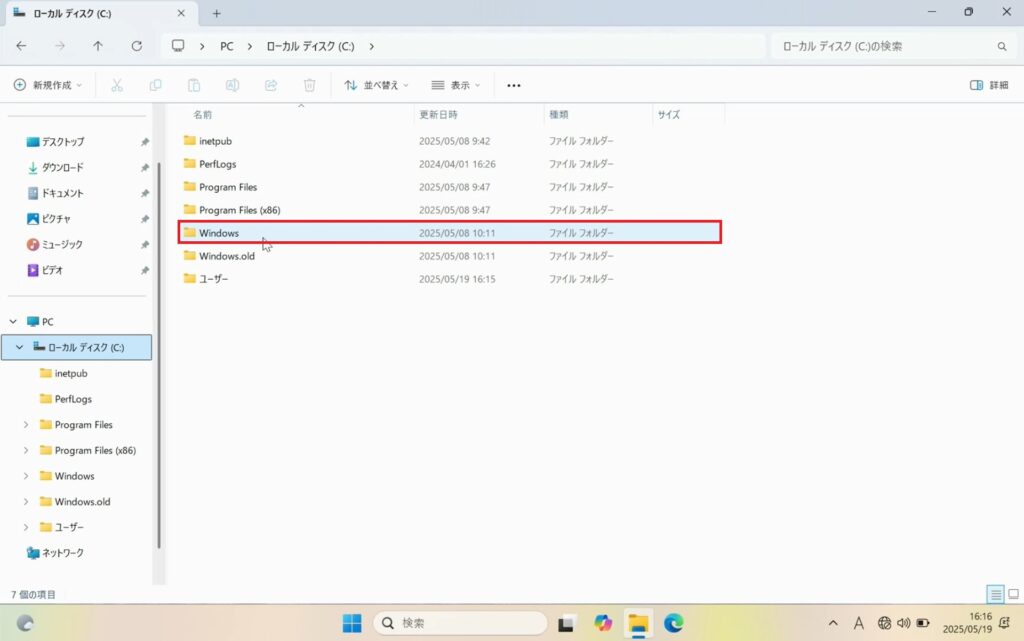1024x641 pixels.
Task: Launch Microsoft Edge from taskbar
Action: point(673,623)
